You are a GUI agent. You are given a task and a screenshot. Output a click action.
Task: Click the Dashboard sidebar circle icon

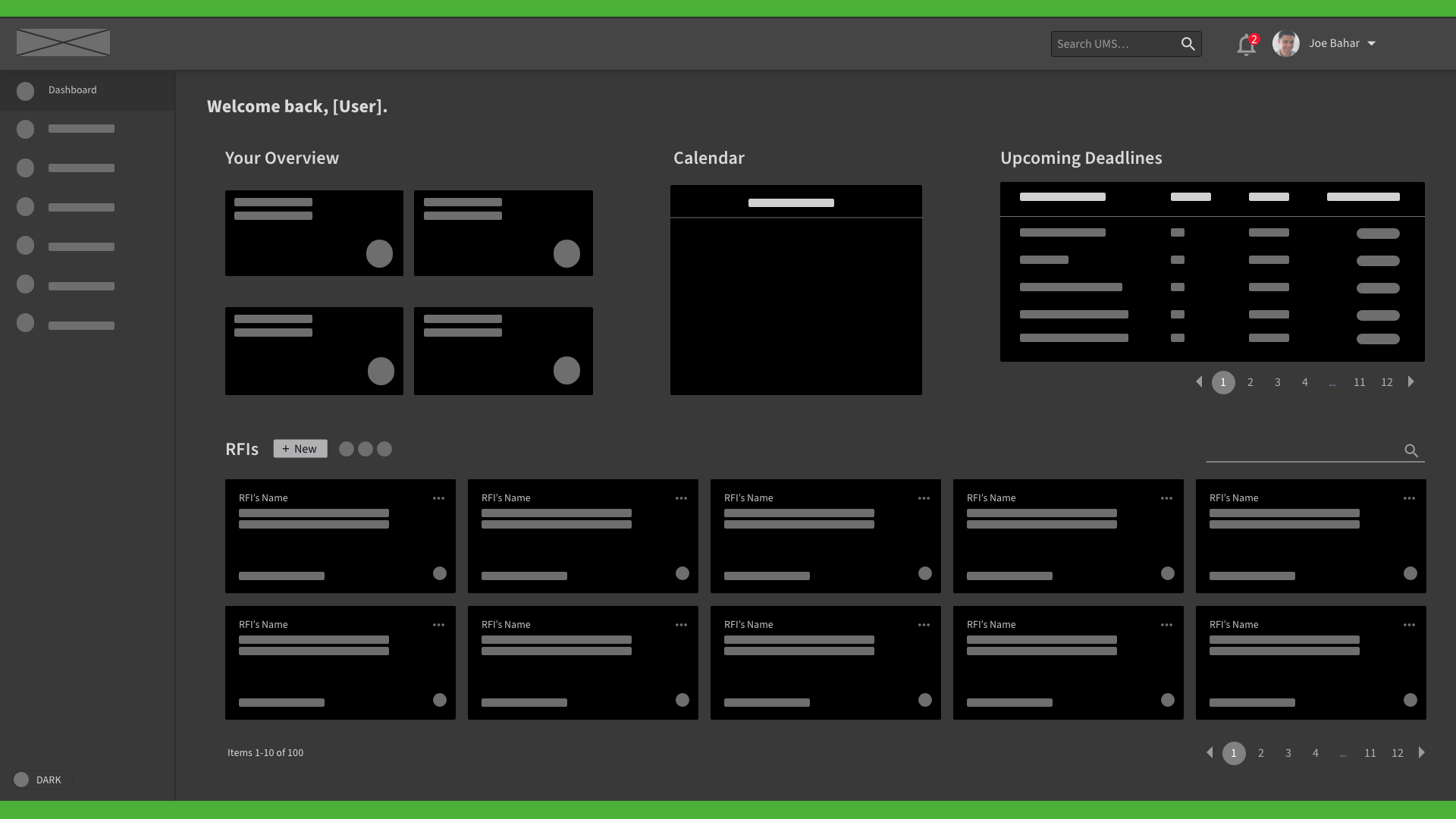click(25, 91)
